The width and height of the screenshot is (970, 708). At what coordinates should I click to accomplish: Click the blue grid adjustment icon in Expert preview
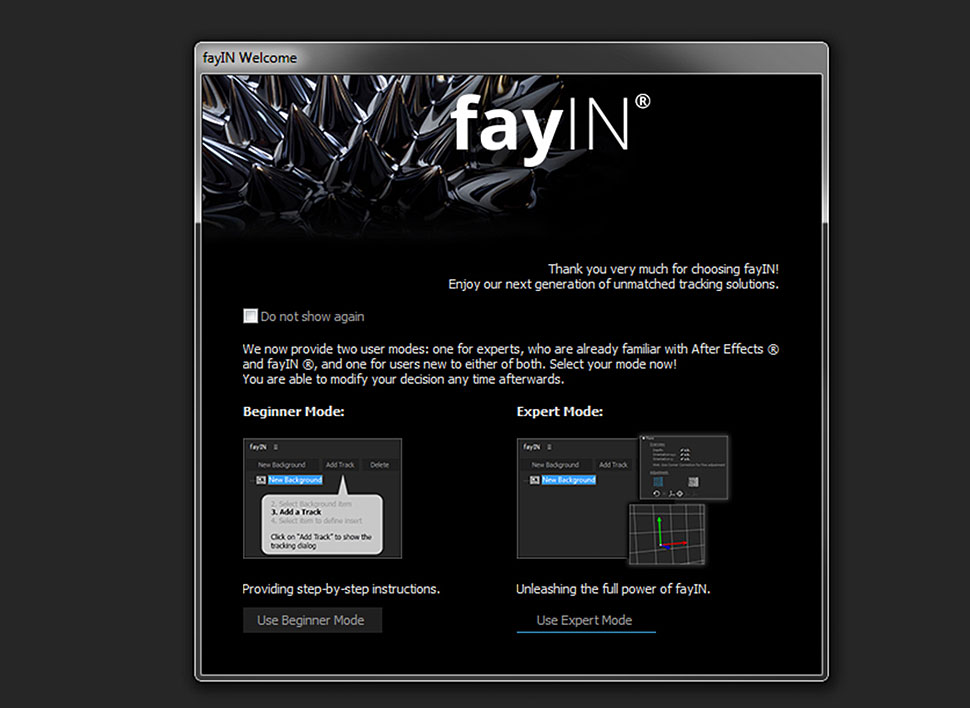[658, 481]
